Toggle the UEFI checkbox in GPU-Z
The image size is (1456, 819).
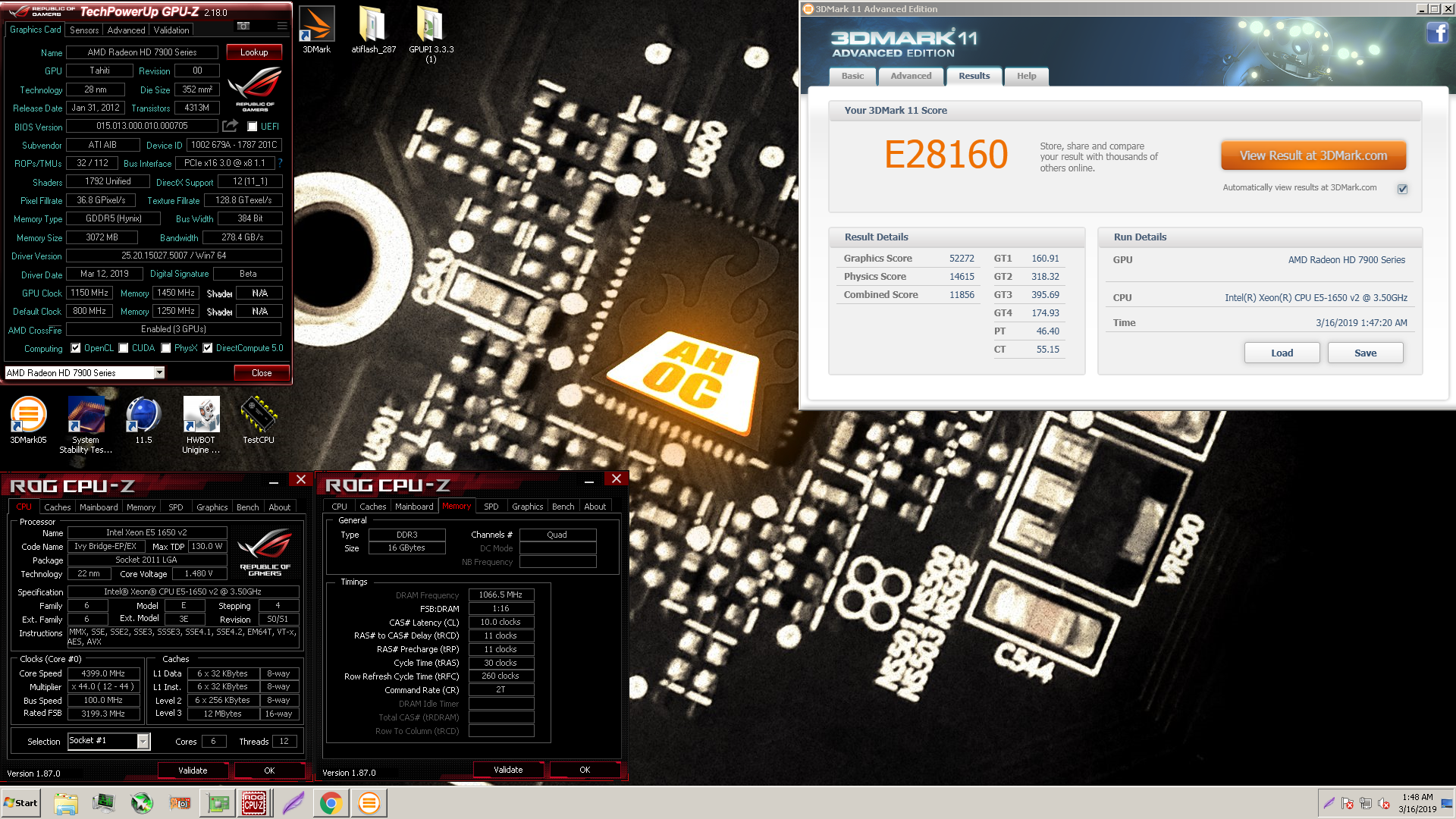(253, 127)
